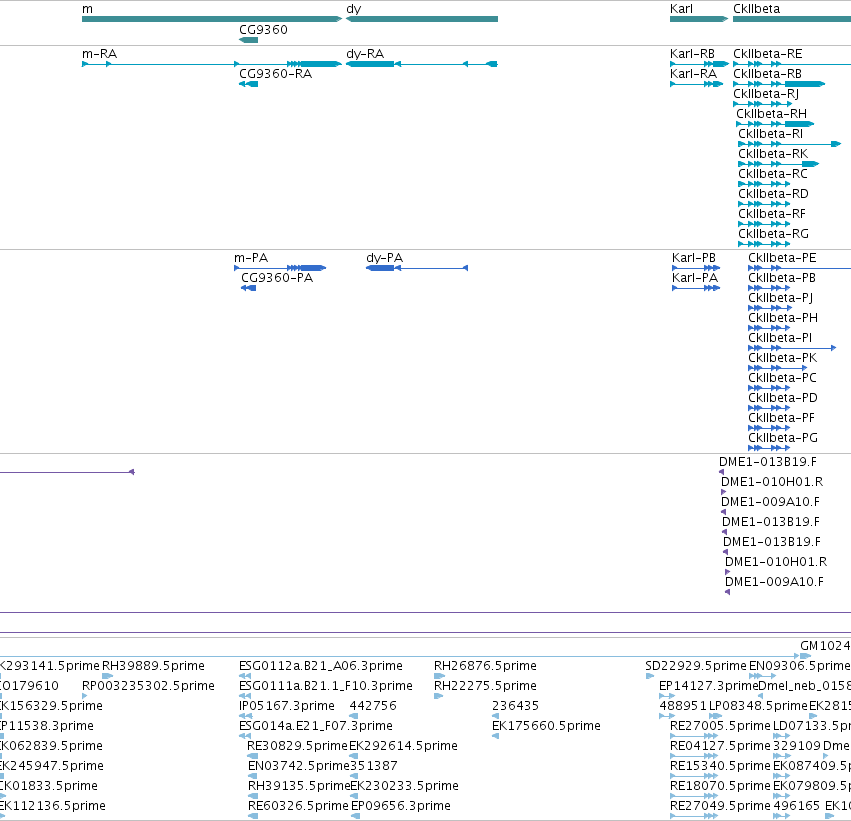Select EK230233.5prime EST label
Viewport: 851px width, 821px height.
tap(405, 786)
